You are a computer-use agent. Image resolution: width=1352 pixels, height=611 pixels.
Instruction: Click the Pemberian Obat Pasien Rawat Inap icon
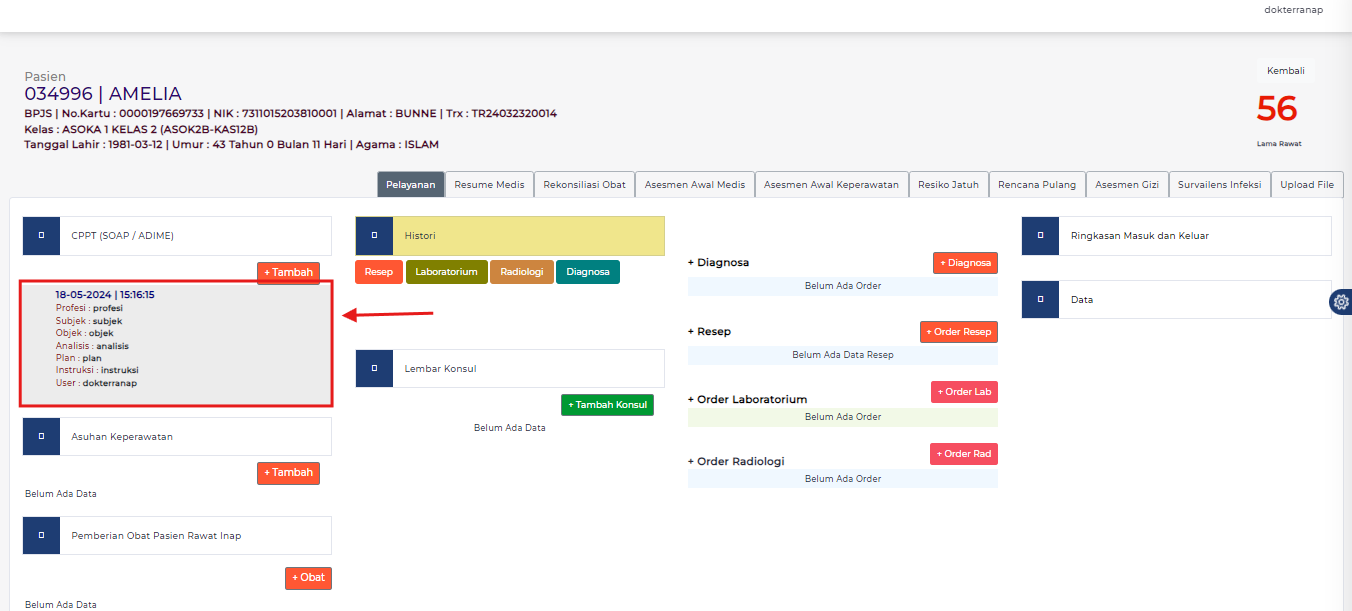click(x=40, y=535)
